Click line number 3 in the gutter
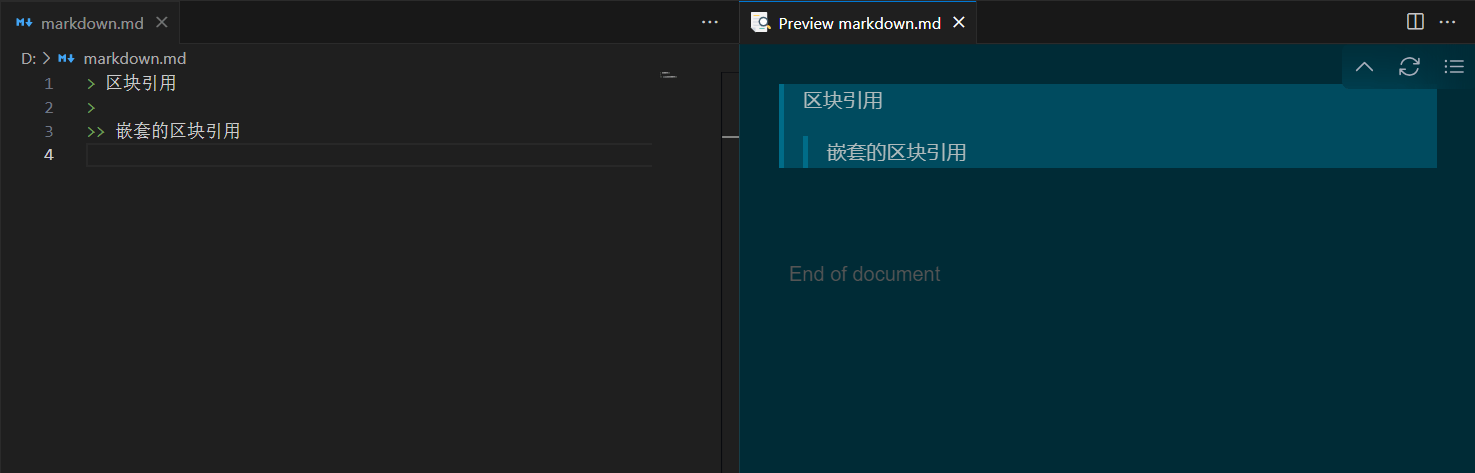The width and height of the screenshot is (1475, 473). pos(48,131)
